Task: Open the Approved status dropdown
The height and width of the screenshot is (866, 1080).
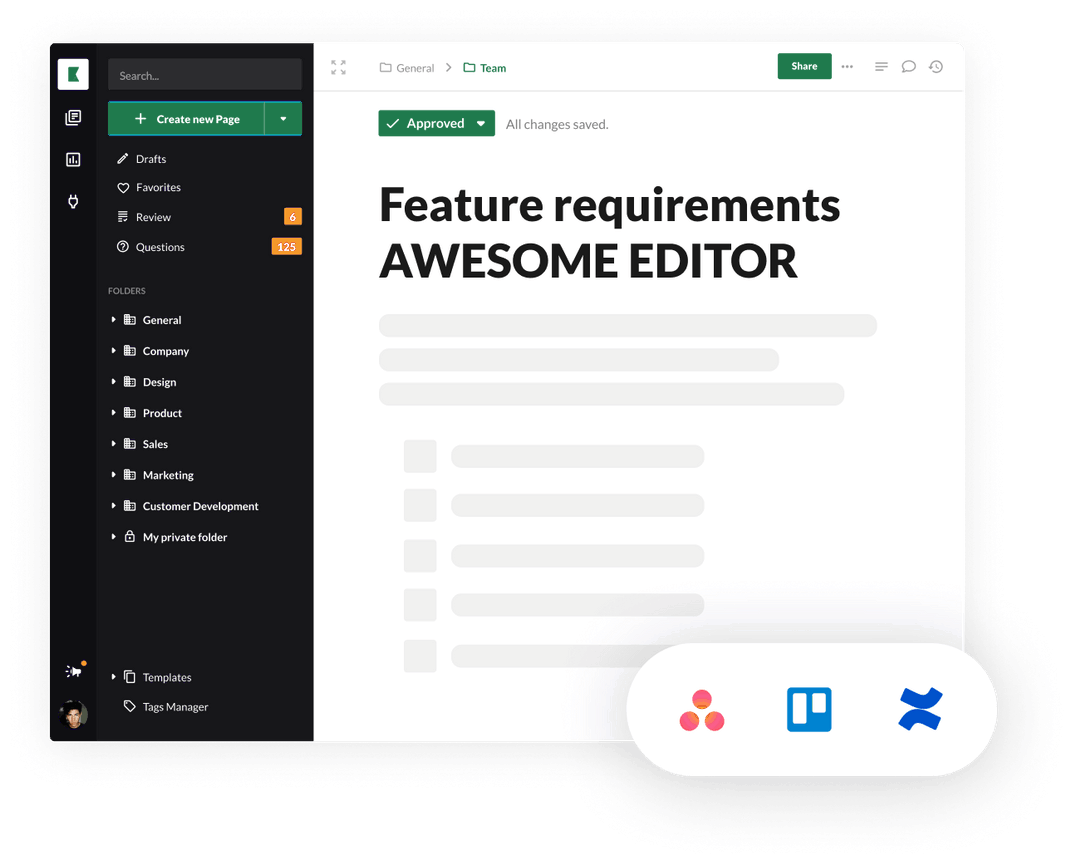Action: [437, 123]
